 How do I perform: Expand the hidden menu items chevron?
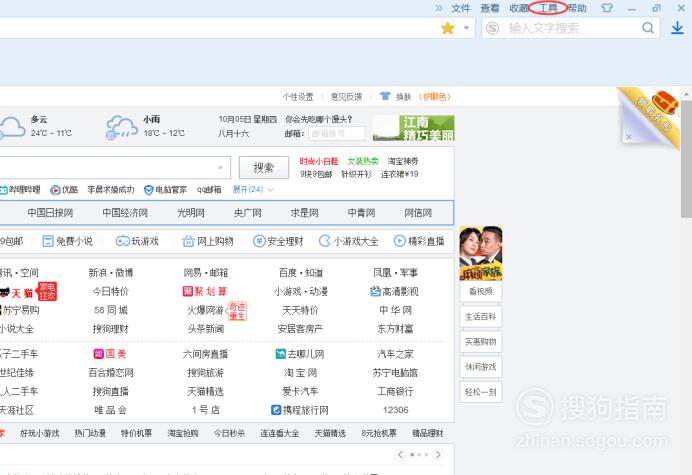coord(439,8)
